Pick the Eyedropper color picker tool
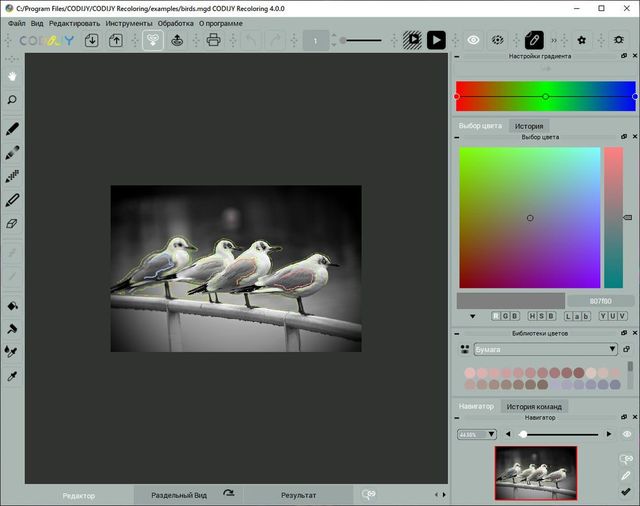Viewport: 640px width, 506px height. [12, 376]
